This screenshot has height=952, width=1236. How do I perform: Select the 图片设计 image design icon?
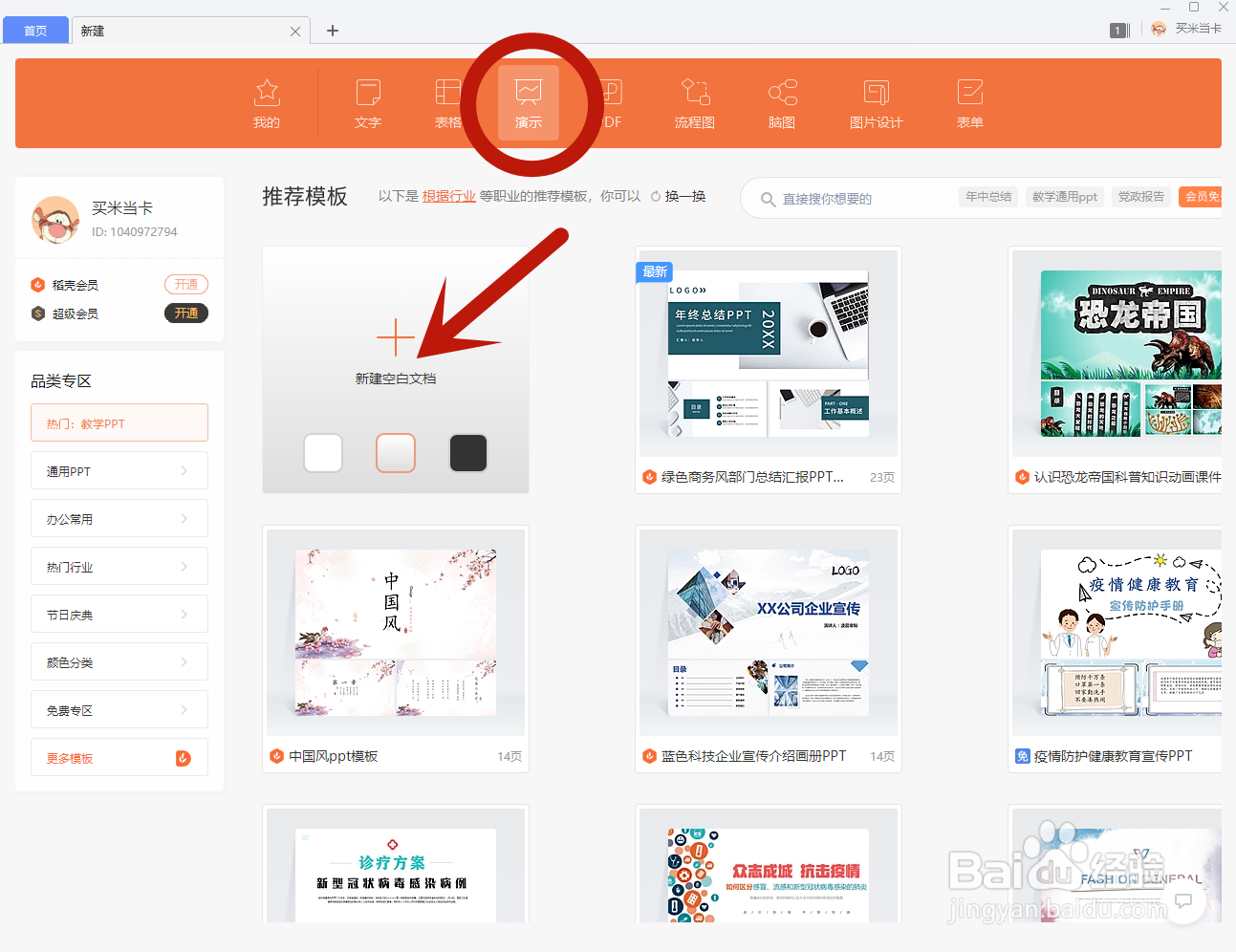click(x=877, y=93)
